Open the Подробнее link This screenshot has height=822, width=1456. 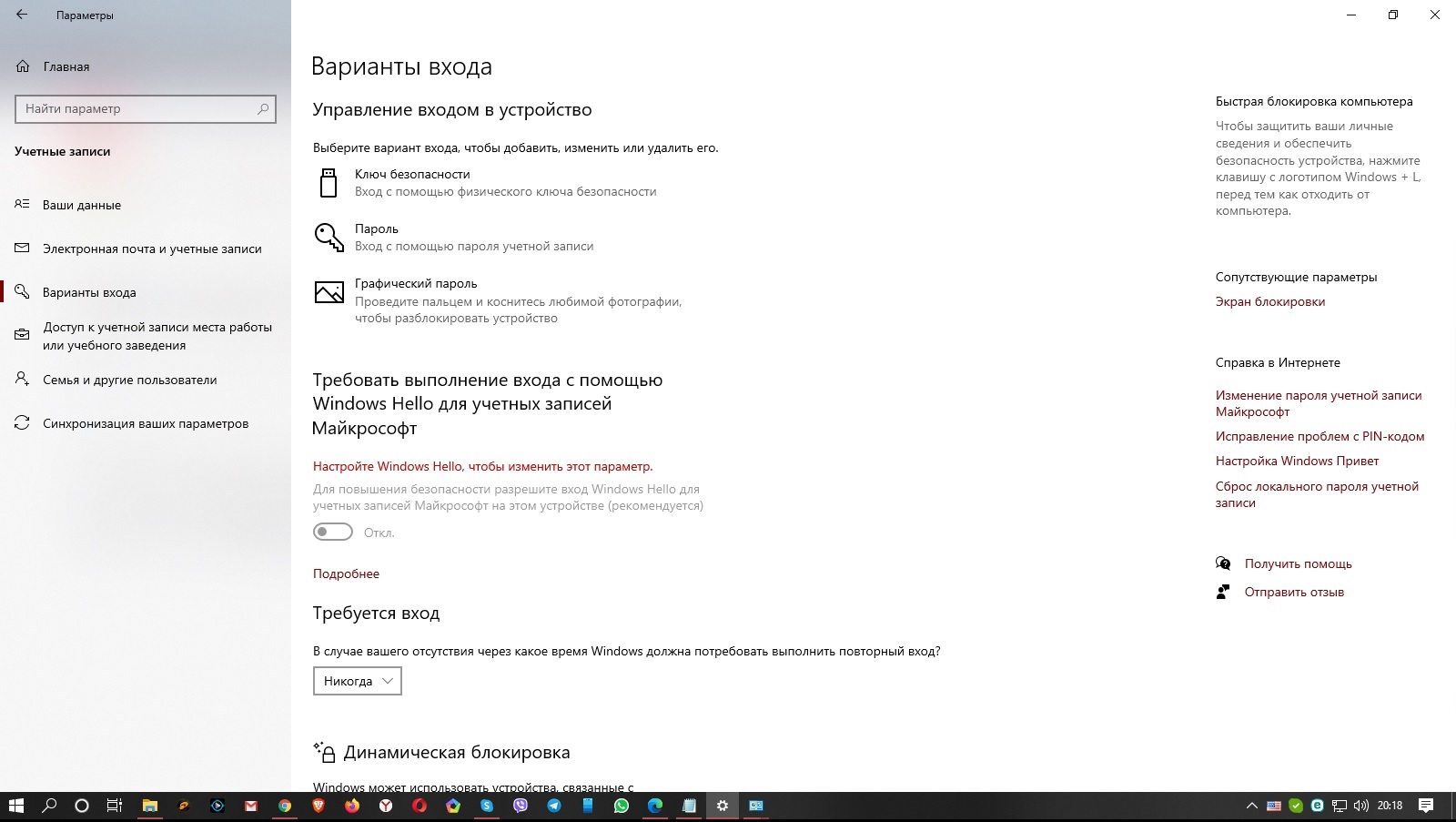pyautogui.click(x=346, y=573)
